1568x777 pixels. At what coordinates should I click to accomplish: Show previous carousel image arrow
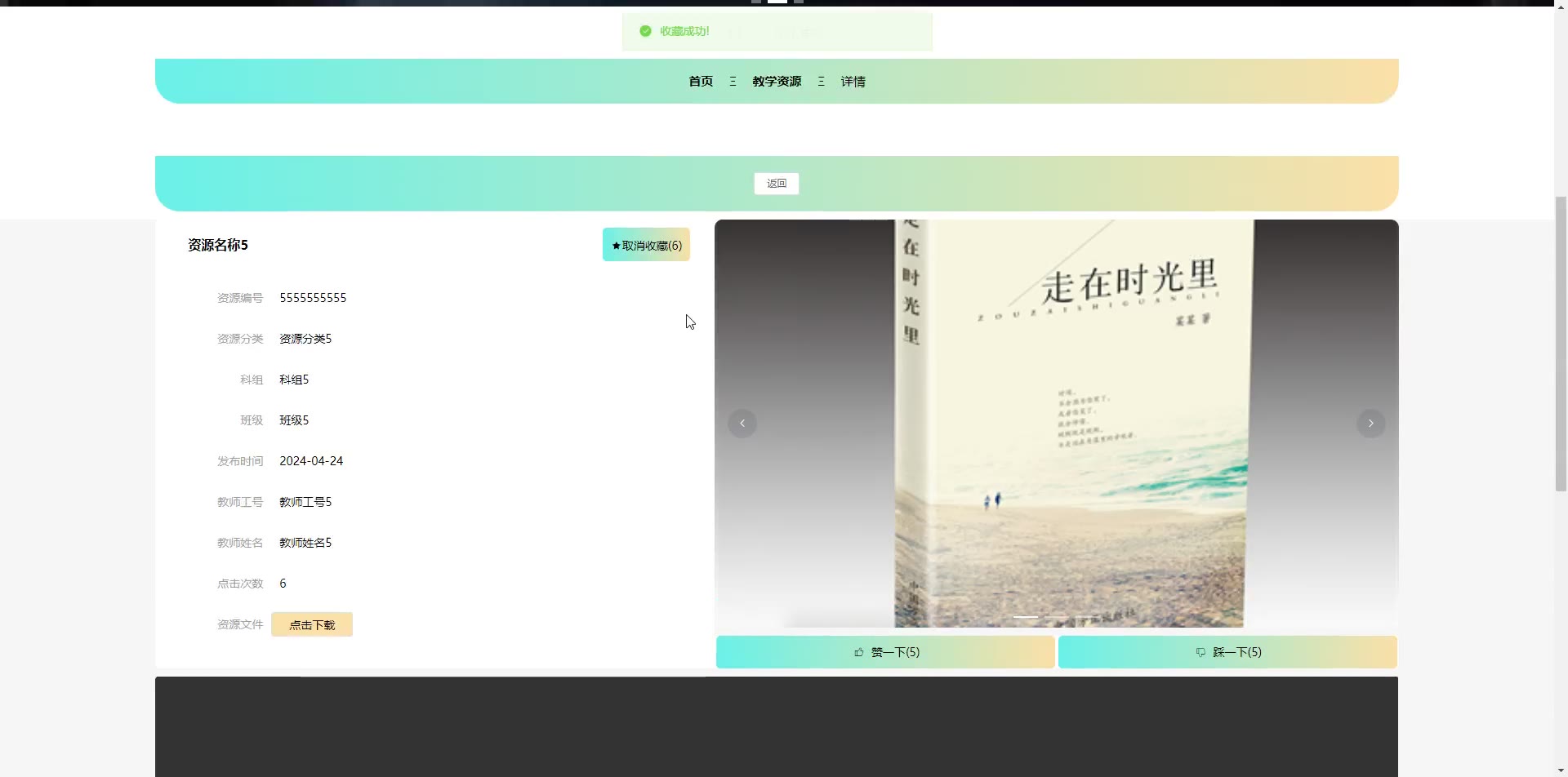(x=742, y=423)
